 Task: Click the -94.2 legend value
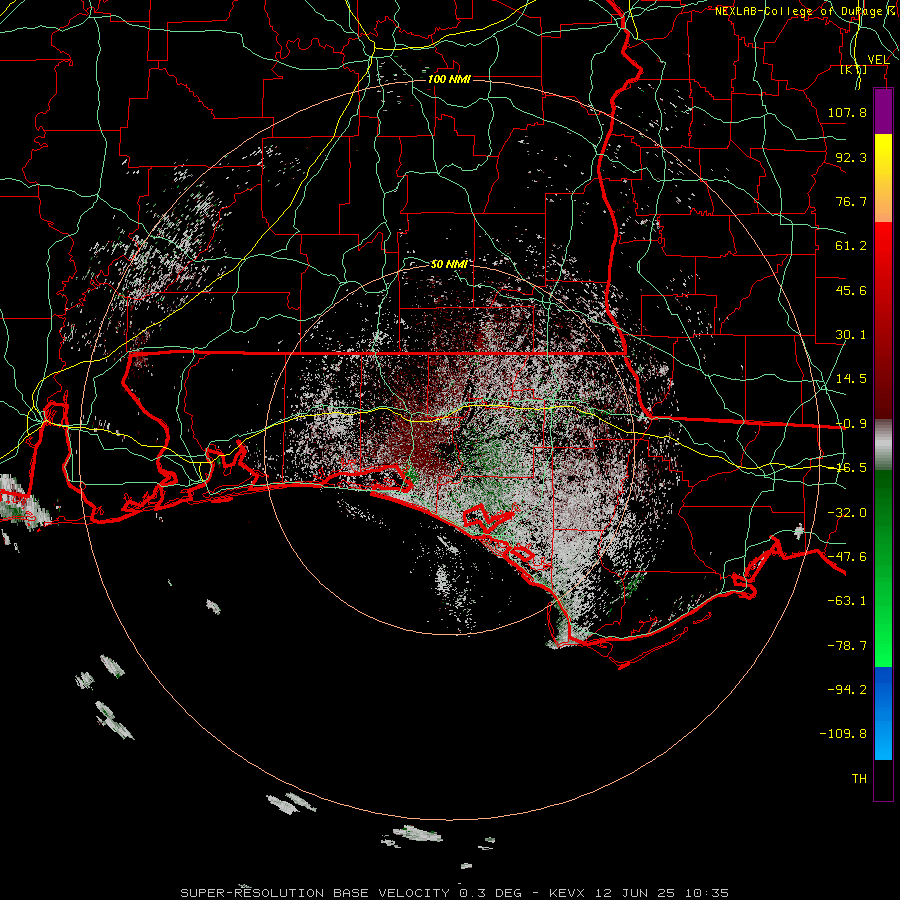coord(847,689)
